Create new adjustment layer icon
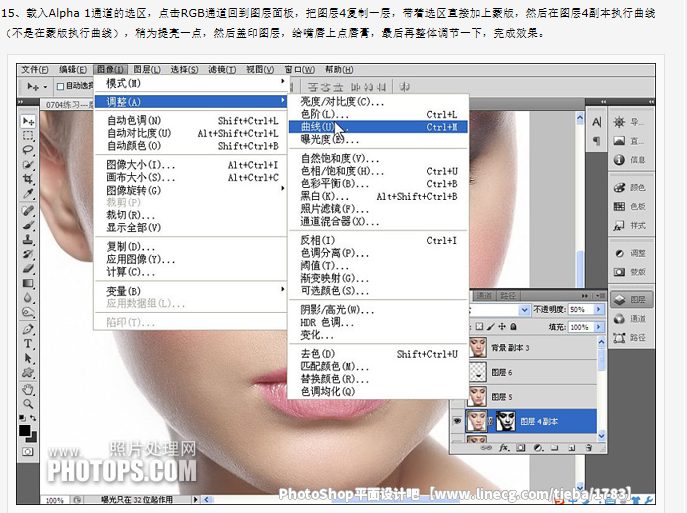The width and height of the screenshot is (687, 513). click(x=538, y=448)
